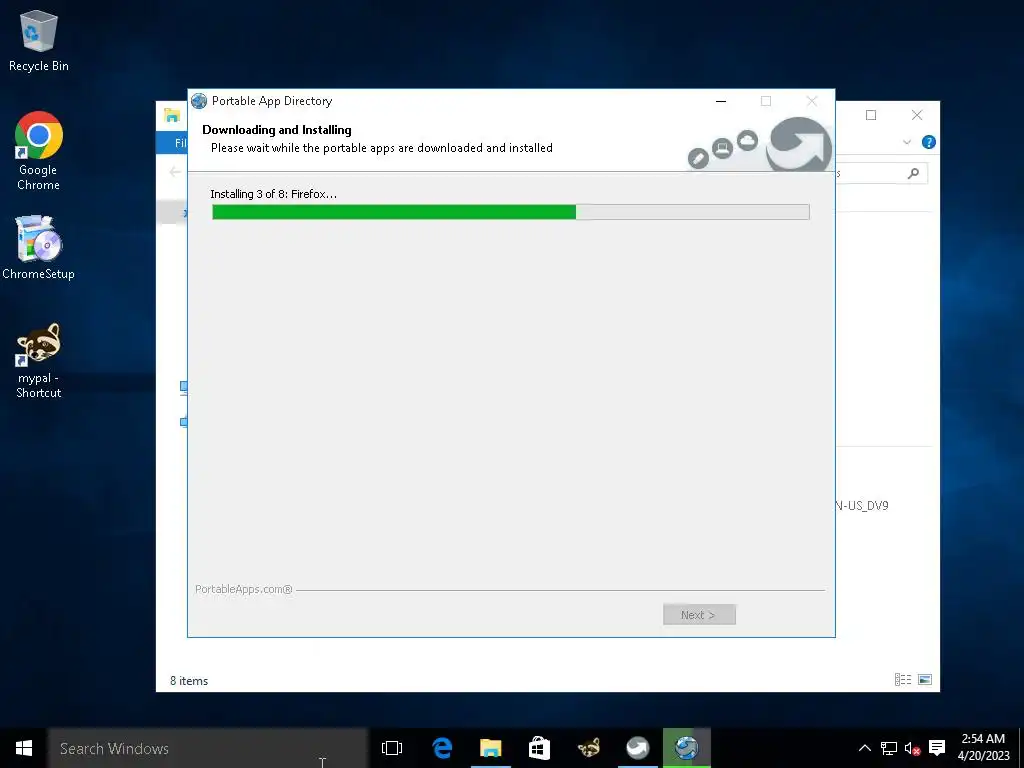Open the network status tray icon
This screenshot has width=1024, height=768.
[x=889, y=748]
